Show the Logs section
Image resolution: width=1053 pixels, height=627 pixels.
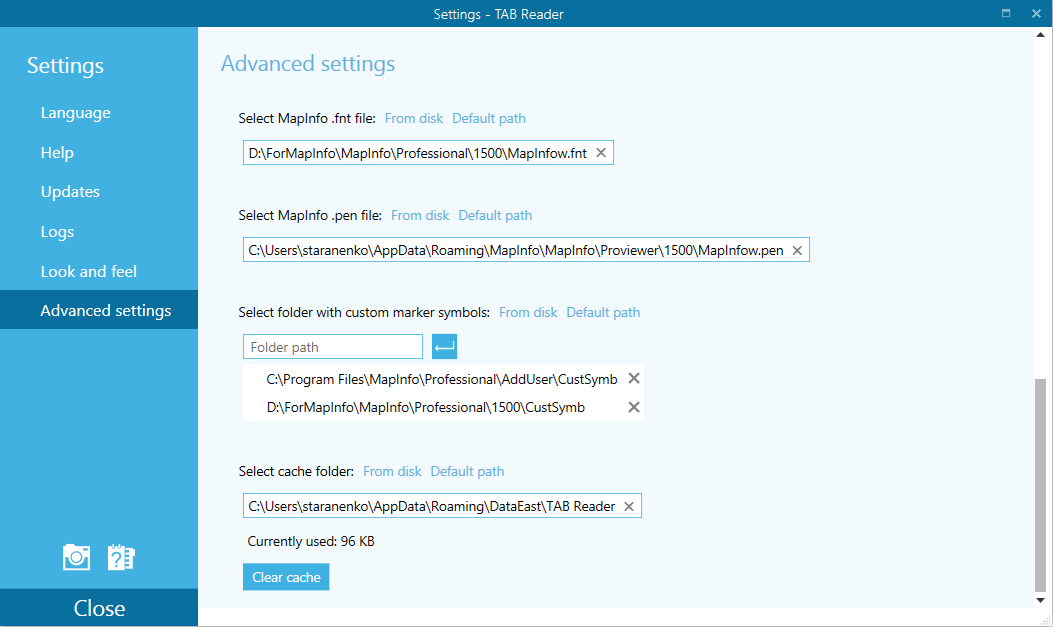57,232
